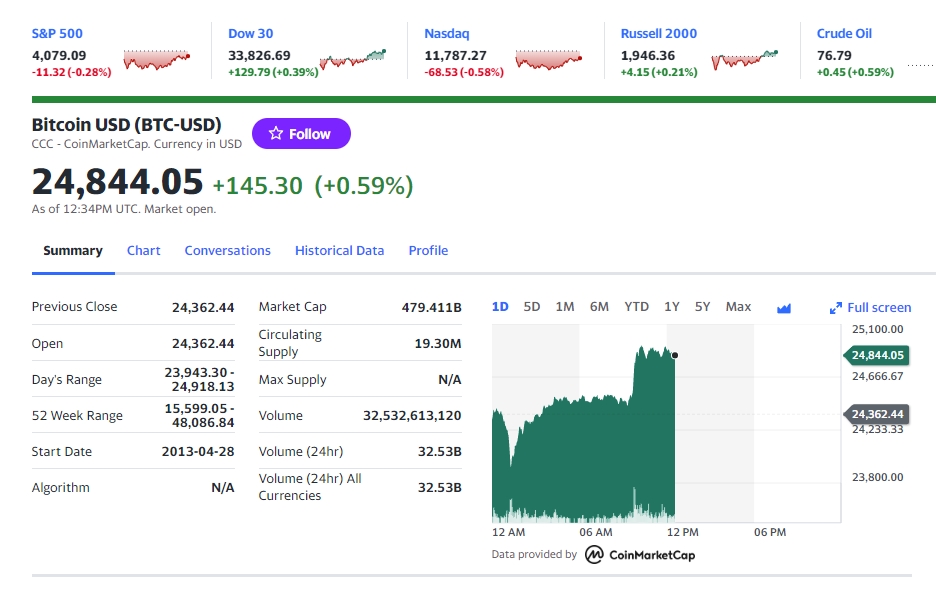This screenshot has width=936, height=605.
Task: Click the Market Cap value 479.411B
Action: click(x=432, y=307)
